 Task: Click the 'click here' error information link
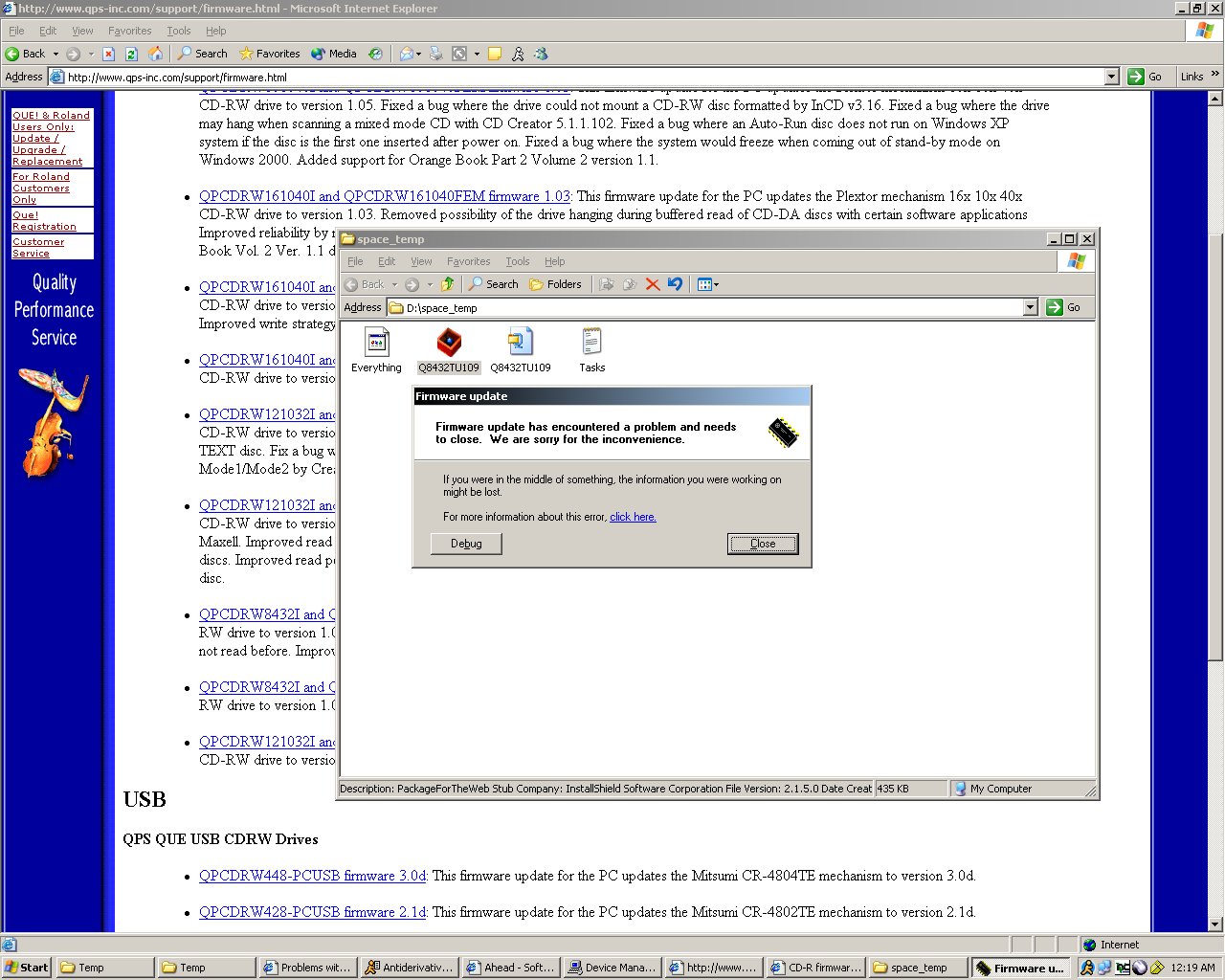coord(633,517)
